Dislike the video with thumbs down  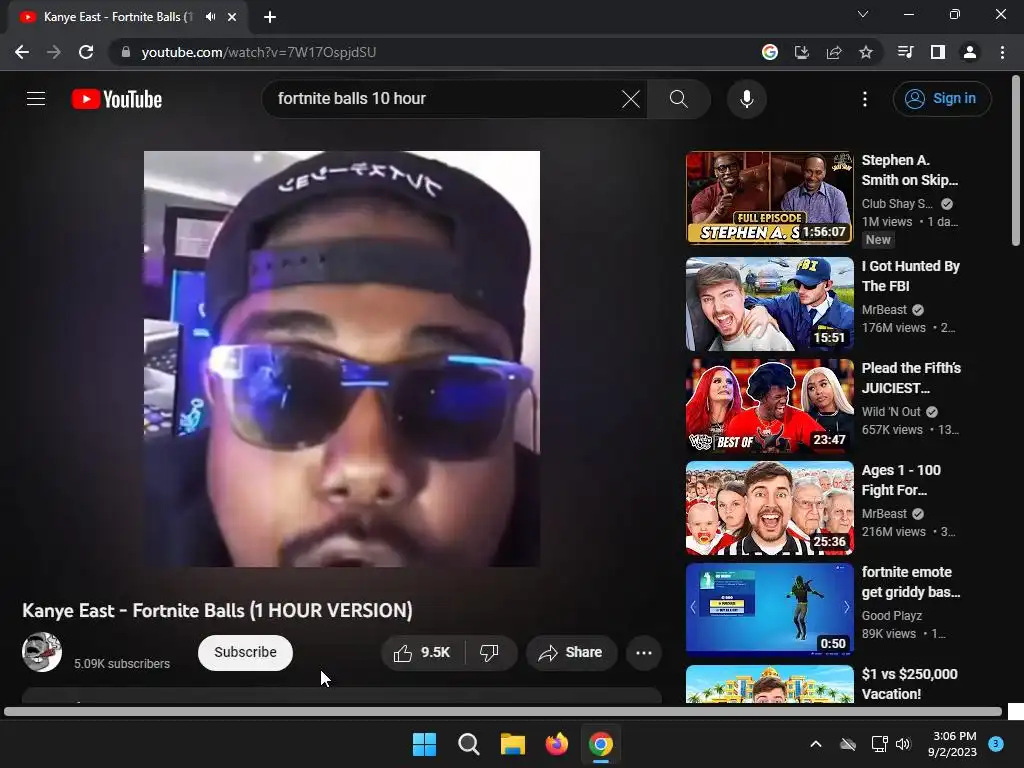click(x=490, y=652)
